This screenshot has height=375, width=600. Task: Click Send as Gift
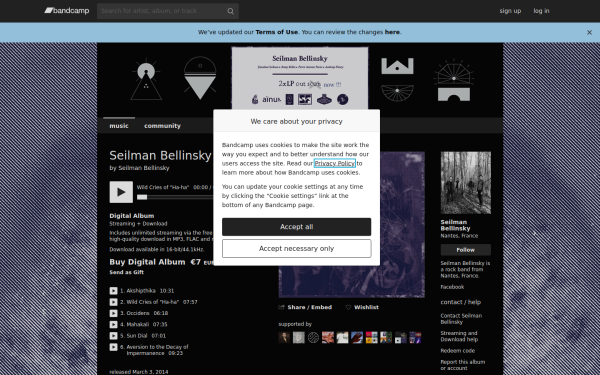tap(127, 272)
